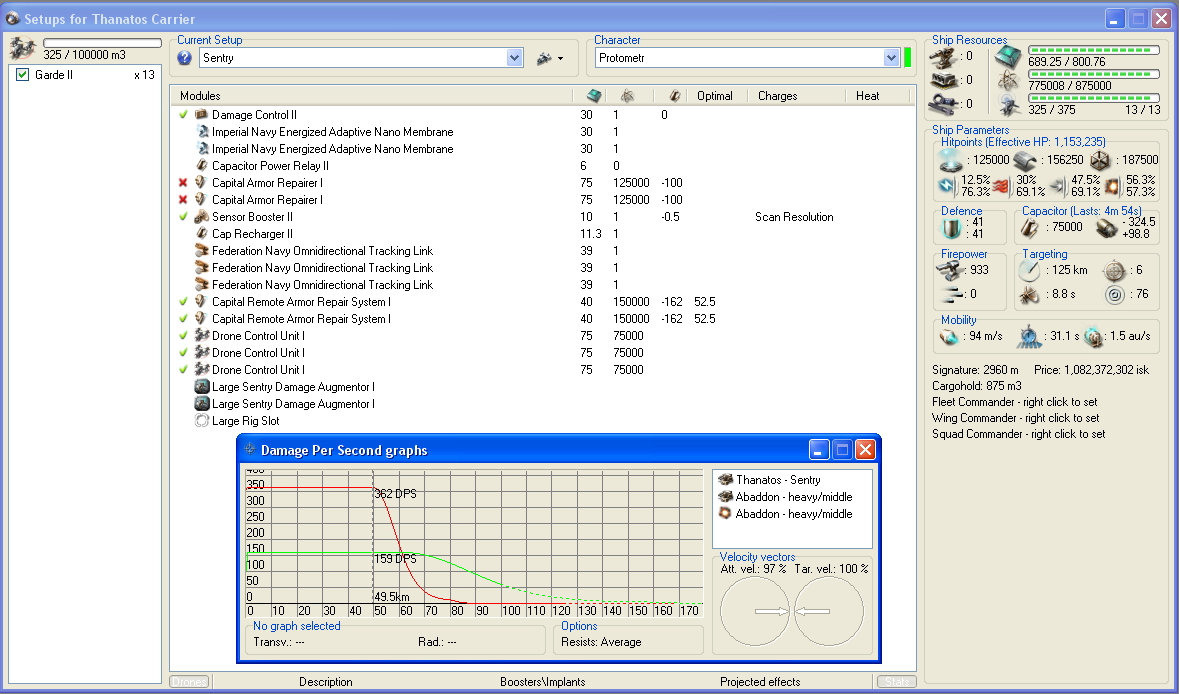Image resolution: width=1179 pixels, height=694 pixels.
Task: Expand the Current Setup 'Sentry' dropdown
Action: click(515, 58)
